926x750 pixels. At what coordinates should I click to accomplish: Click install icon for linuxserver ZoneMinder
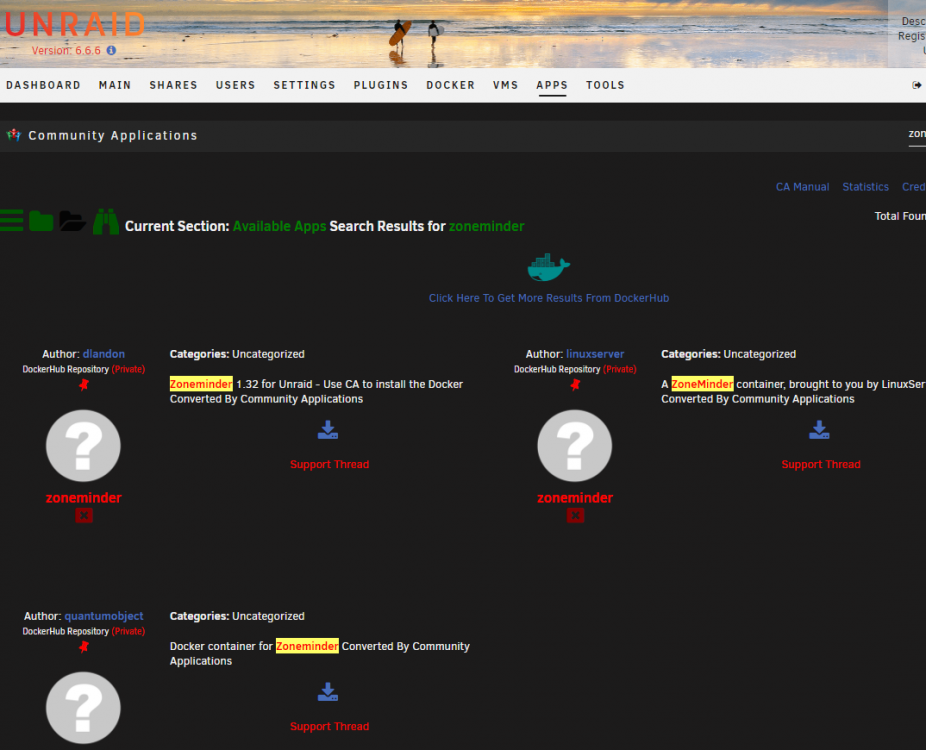[819, 430]
